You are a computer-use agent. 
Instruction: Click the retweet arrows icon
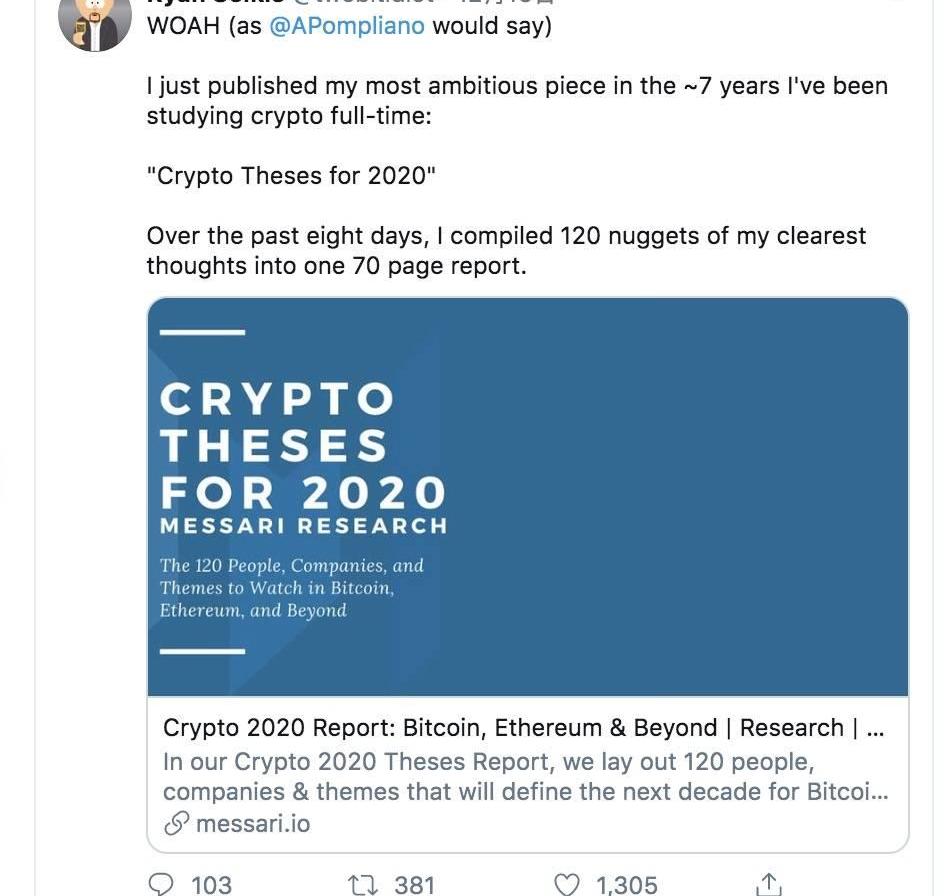[363, 884]
